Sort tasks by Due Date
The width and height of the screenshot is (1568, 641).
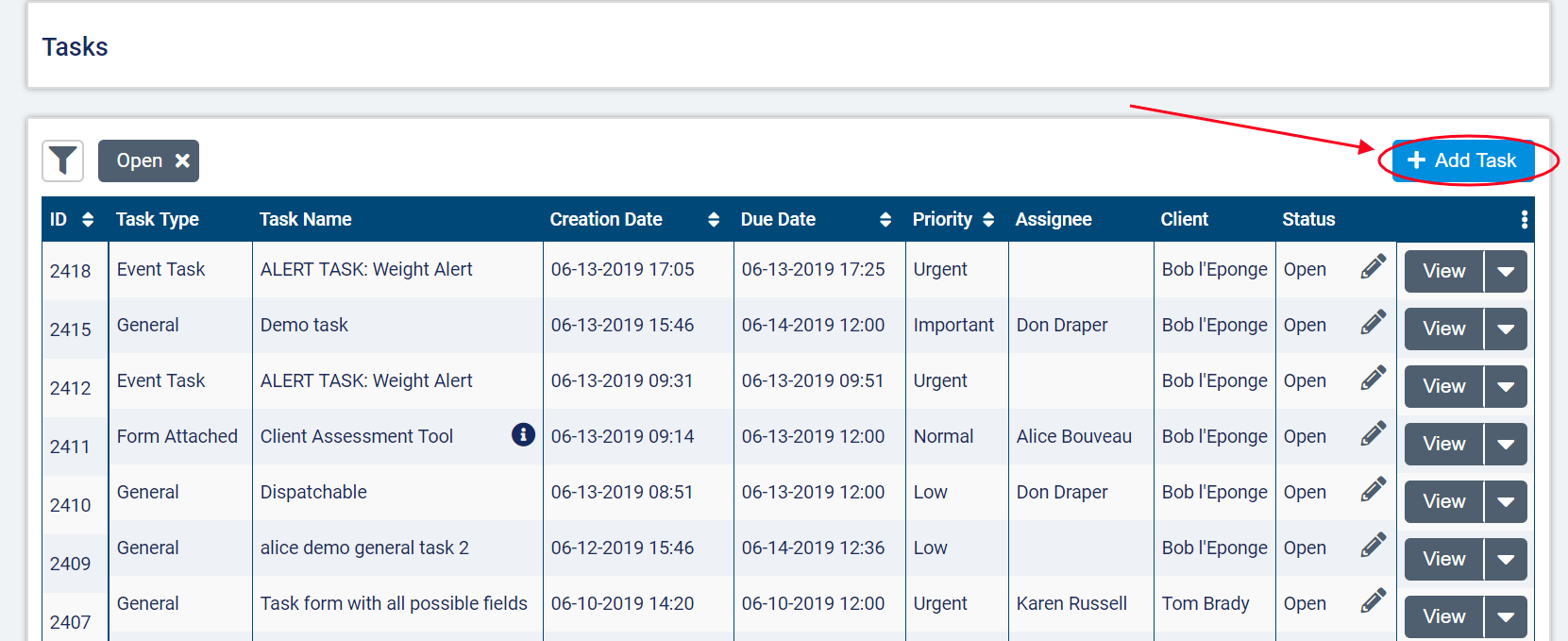click(x=885, y=220)
